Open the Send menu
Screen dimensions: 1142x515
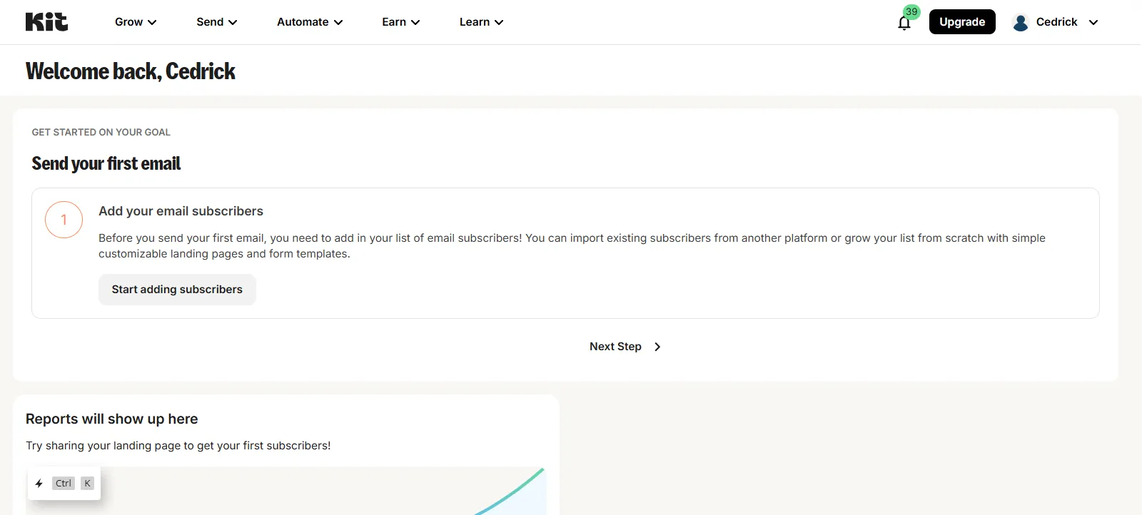pos(216,22)
